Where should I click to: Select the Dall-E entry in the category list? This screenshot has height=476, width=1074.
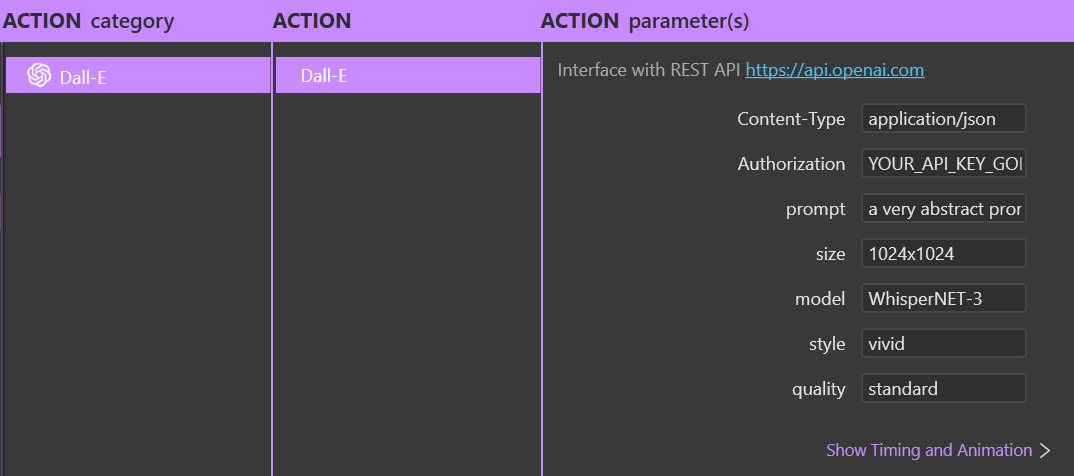click(x=138, y=75)
